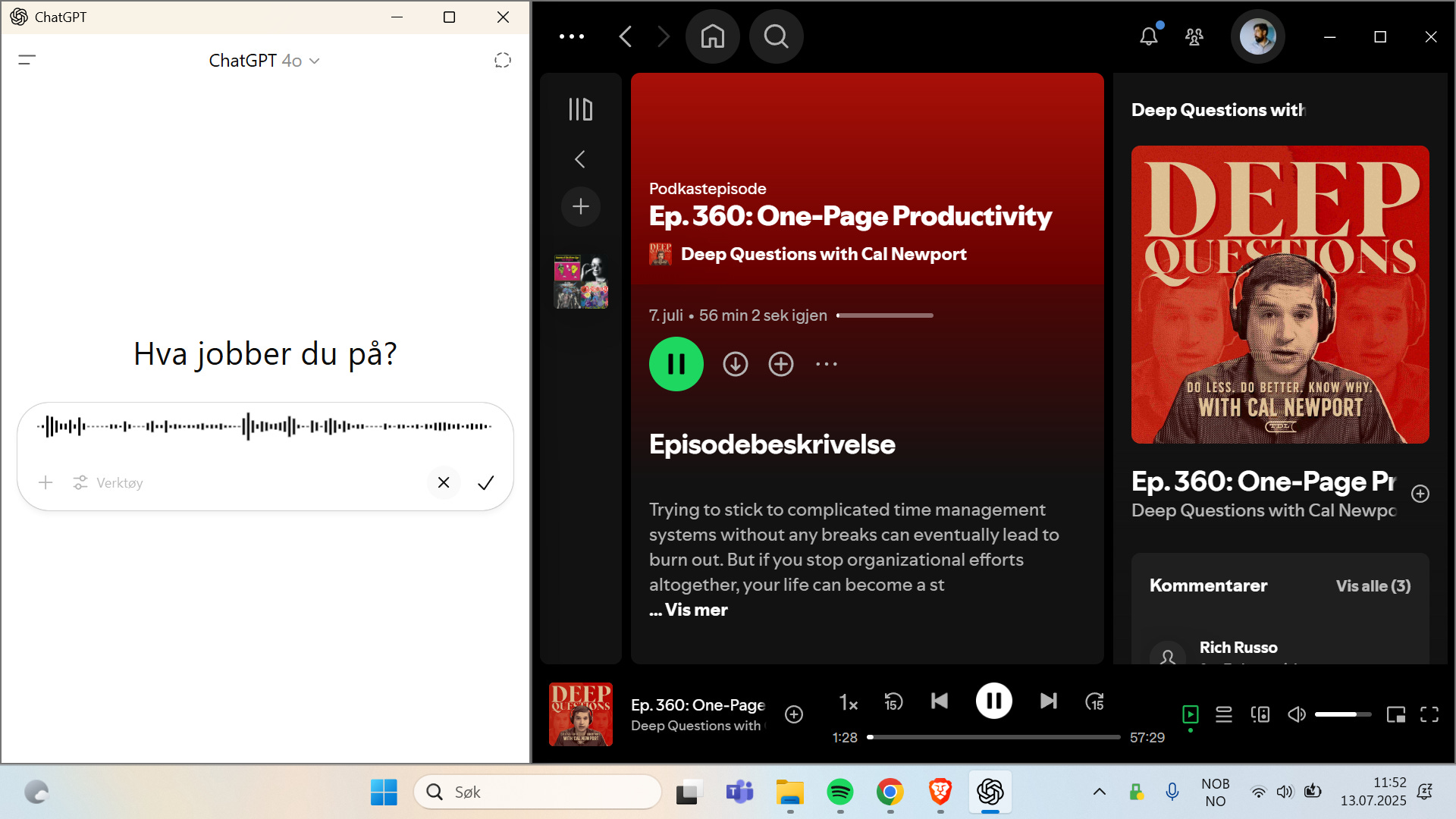Open Deep Questions with Cal Newport show
This screenshot has height=819, width=1456.
click(x=823, y=254)
